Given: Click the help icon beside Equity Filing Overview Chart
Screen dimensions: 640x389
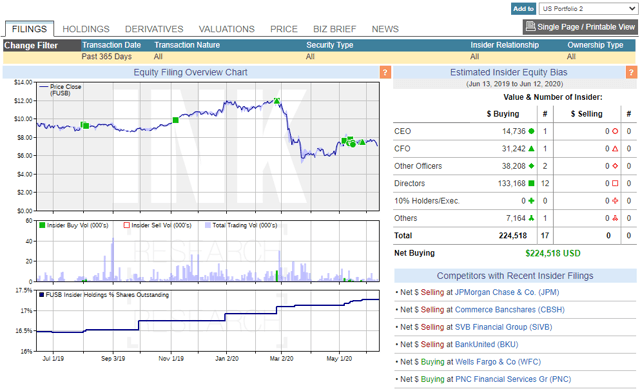Looking at the screenshot, I should (385, 72).
